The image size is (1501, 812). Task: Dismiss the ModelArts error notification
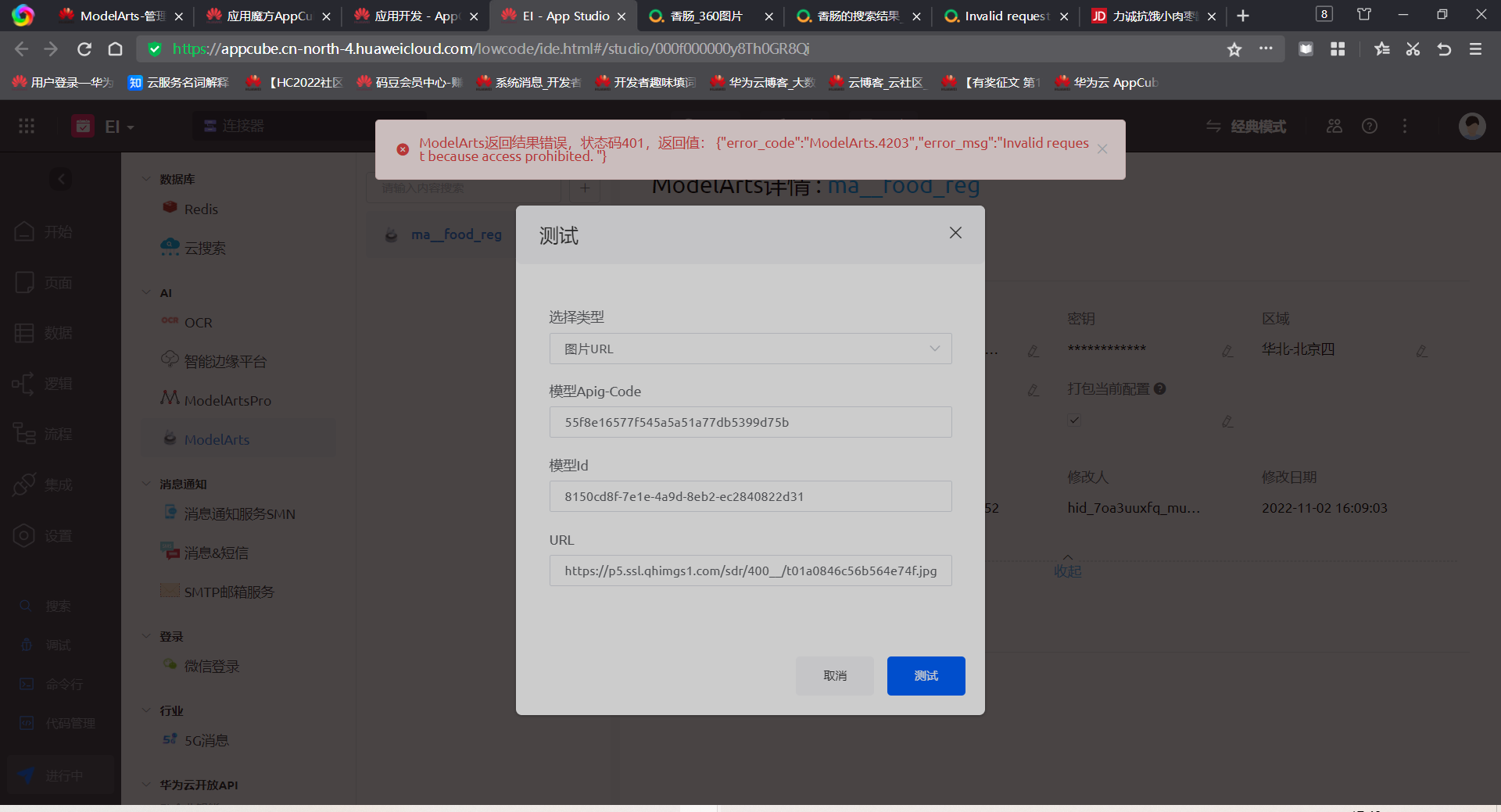click(1102, 149)
